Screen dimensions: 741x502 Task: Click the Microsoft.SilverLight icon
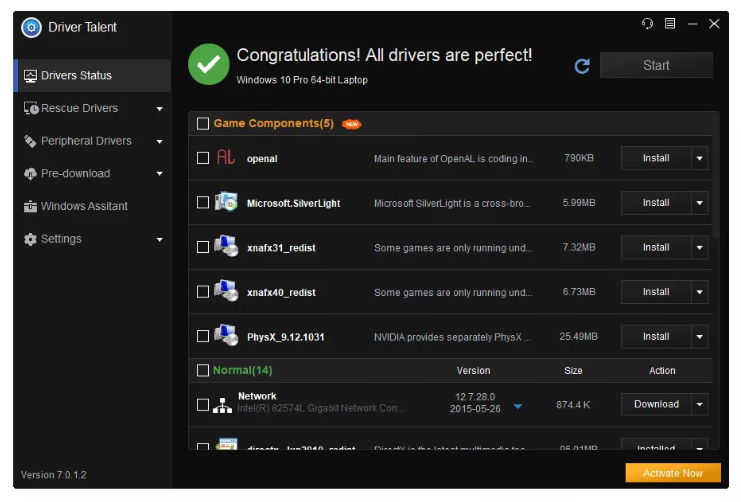click(226, 202)
